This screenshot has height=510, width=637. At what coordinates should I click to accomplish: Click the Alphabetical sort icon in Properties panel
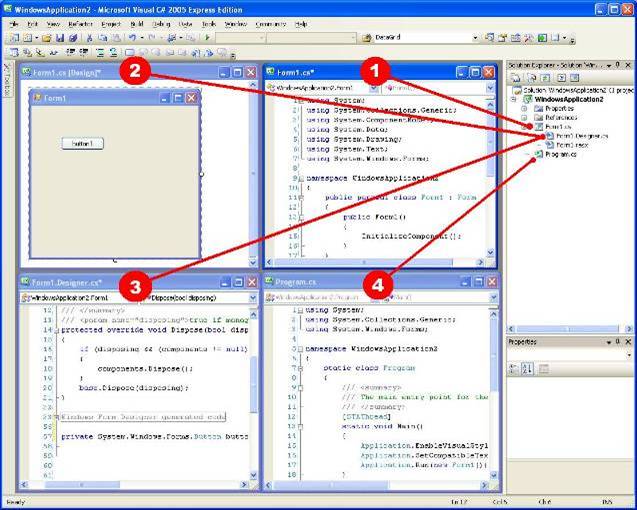(x=527, y=369)
